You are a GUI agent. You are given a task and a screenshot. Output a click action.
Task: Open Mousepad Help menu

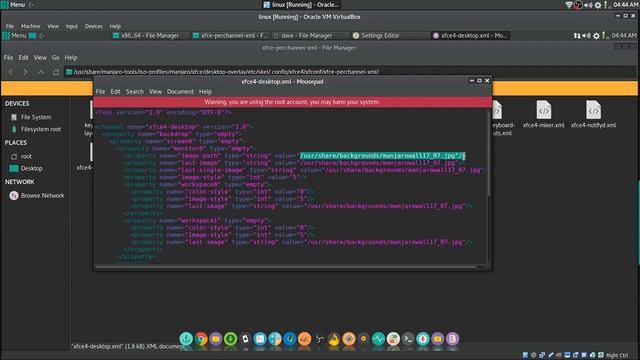[x=205, y=91]
